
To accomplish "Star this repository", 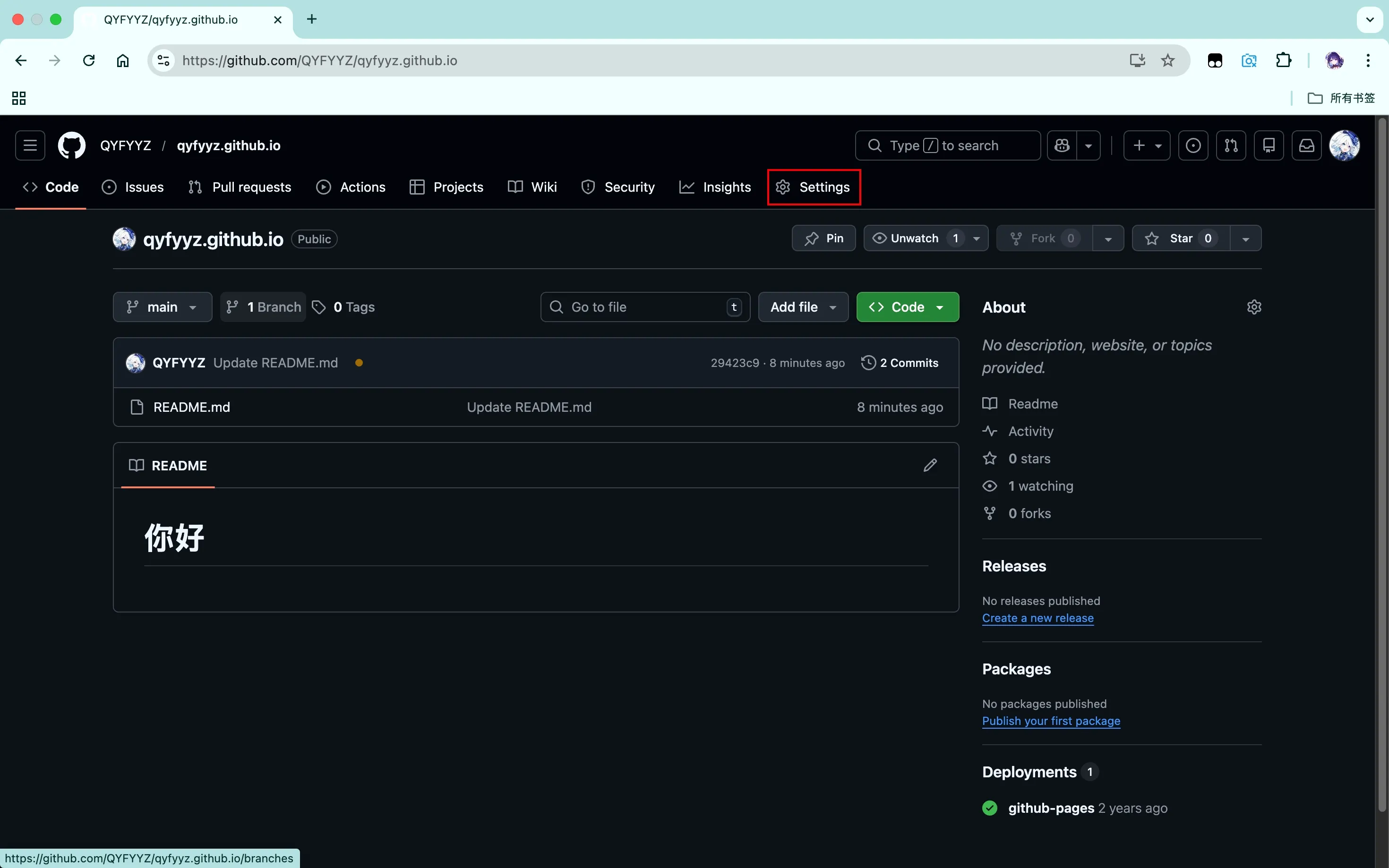I will 1180,238.
